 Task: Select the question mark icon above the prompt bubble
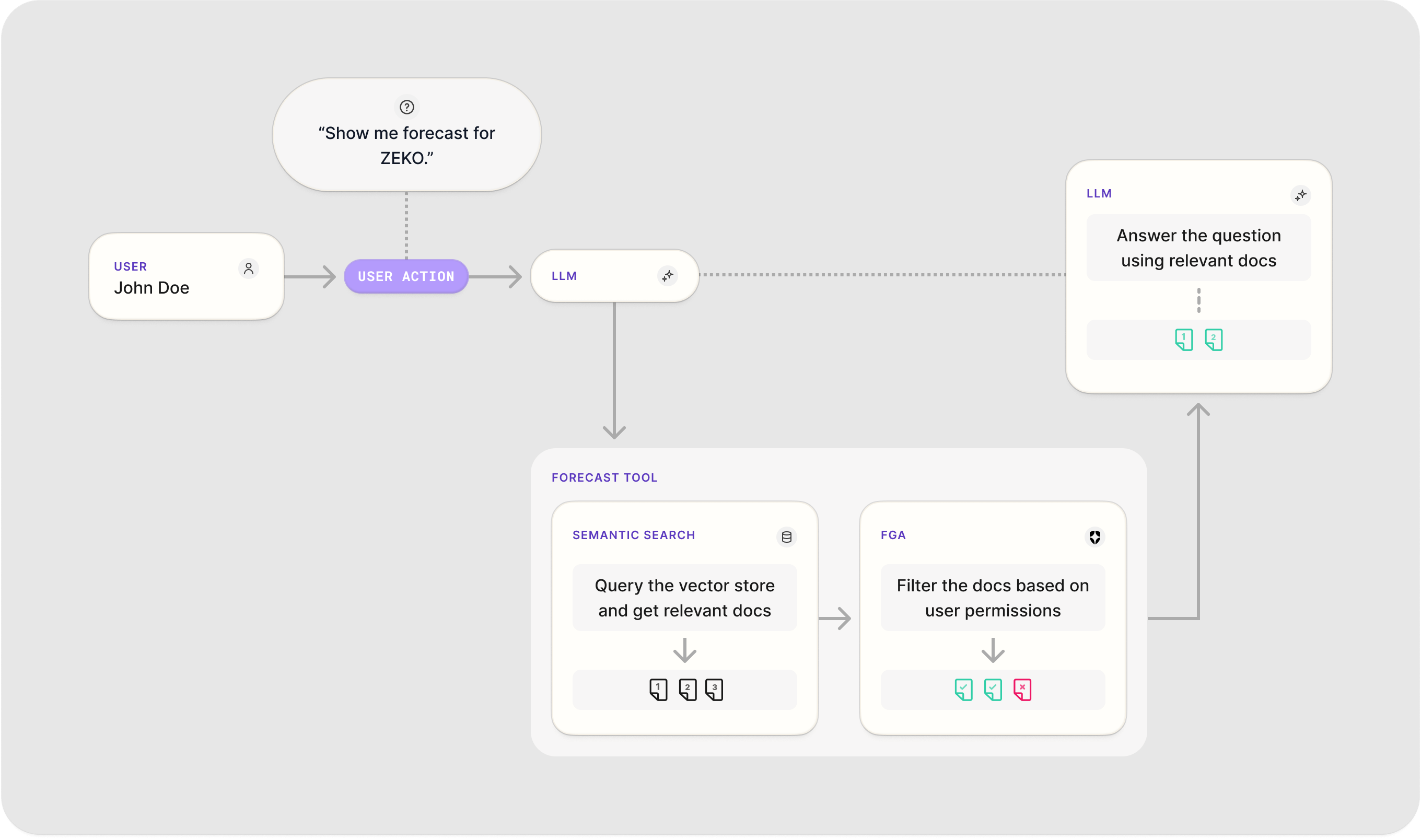tap(406, 107)
